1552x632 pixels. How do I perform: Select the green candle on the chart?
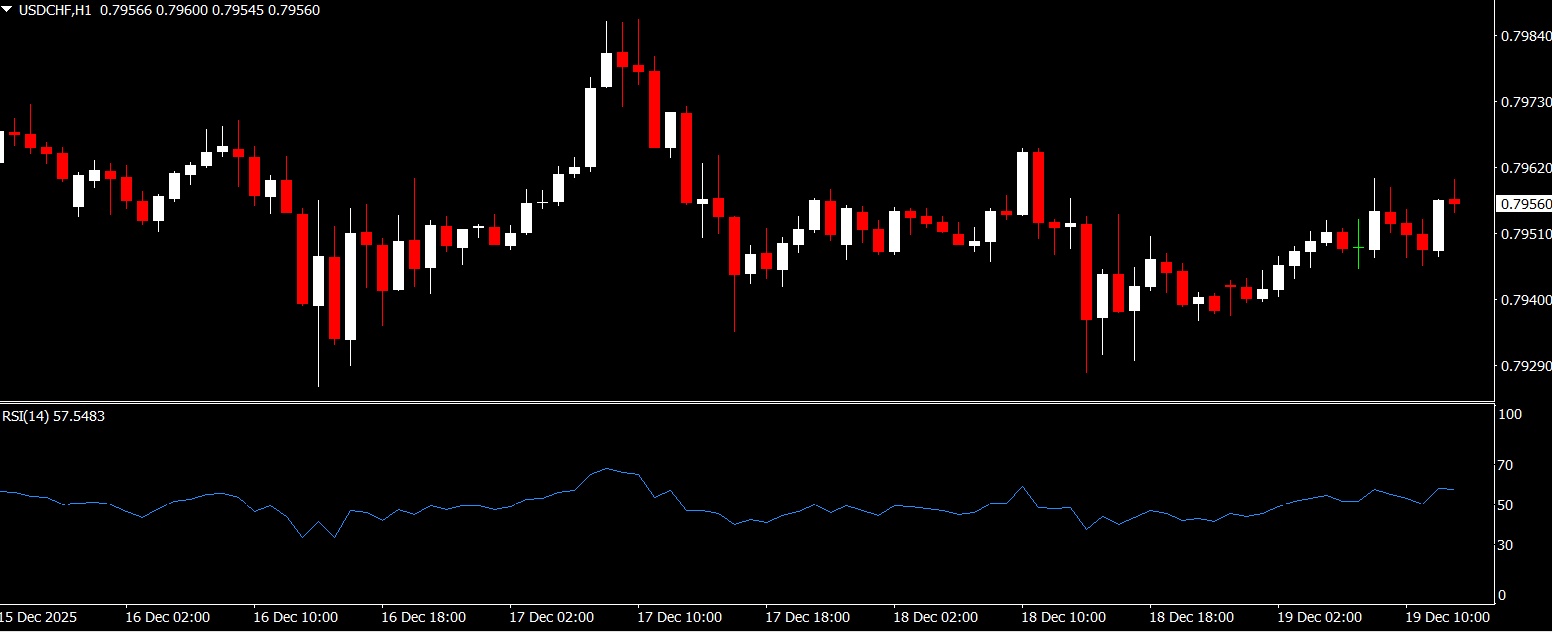tap(1358, 246)
